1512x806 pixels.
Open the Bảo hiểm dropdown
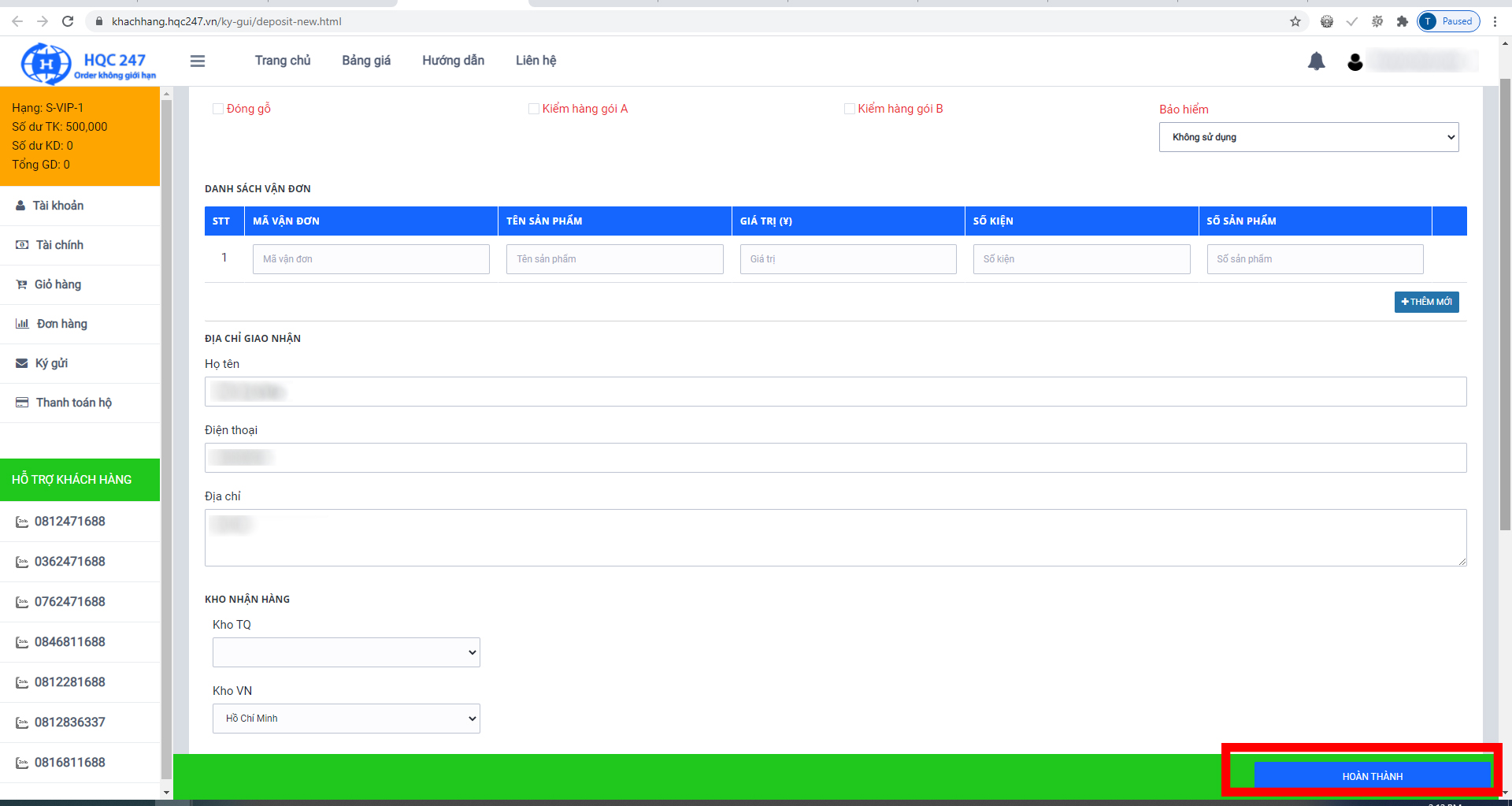click(1309, 137)
